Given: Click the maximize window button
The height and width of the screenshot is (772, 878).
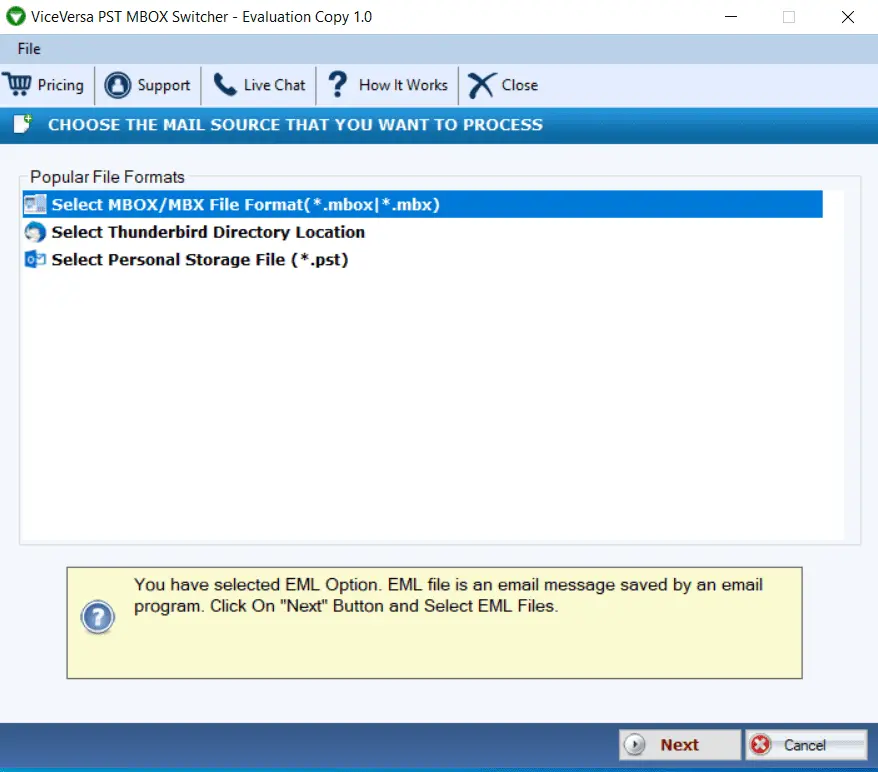Looking at the screenshot, I should [789, 17].
